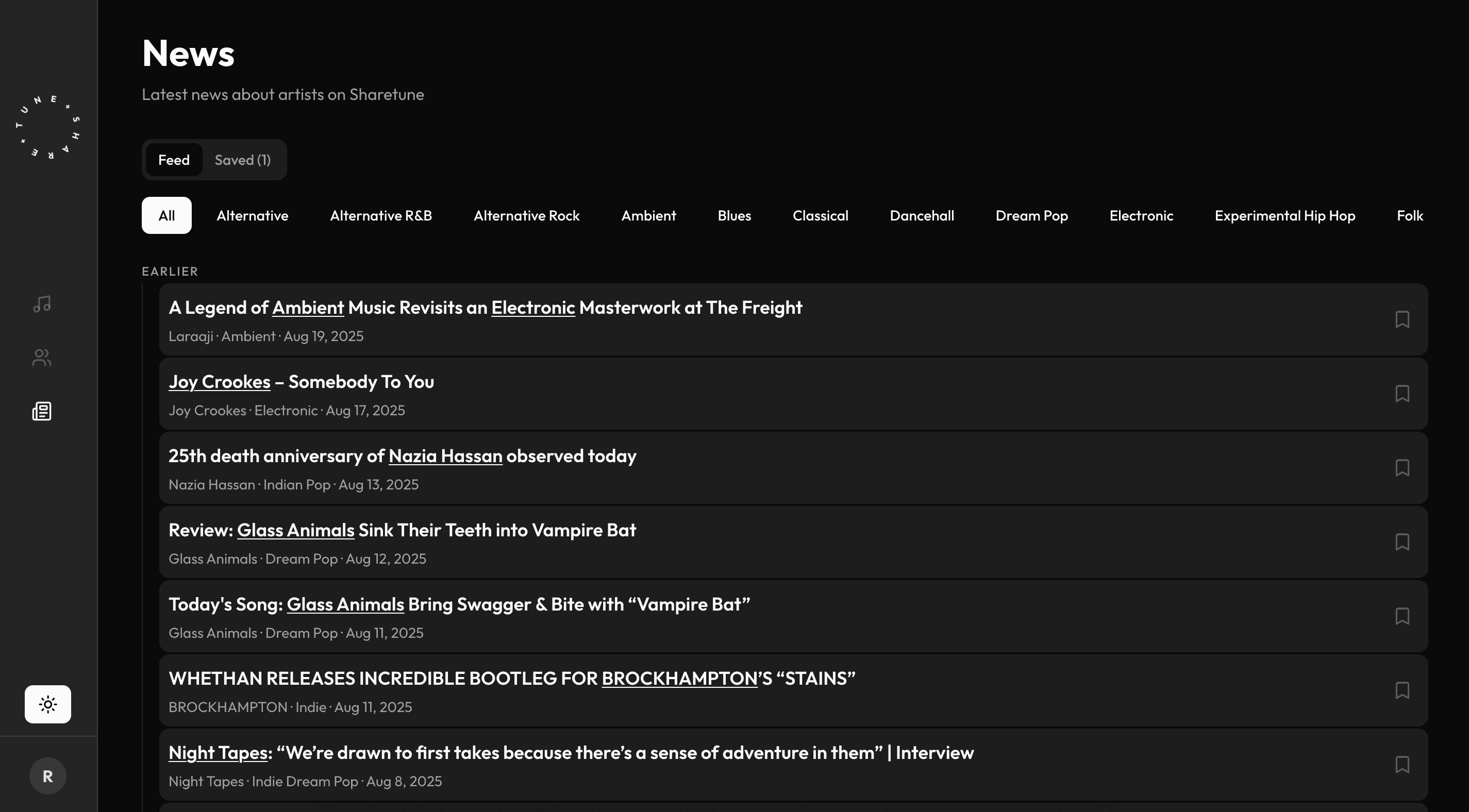
Task: Open Night Tapes link in headline
Action: [x=218, y=753]
